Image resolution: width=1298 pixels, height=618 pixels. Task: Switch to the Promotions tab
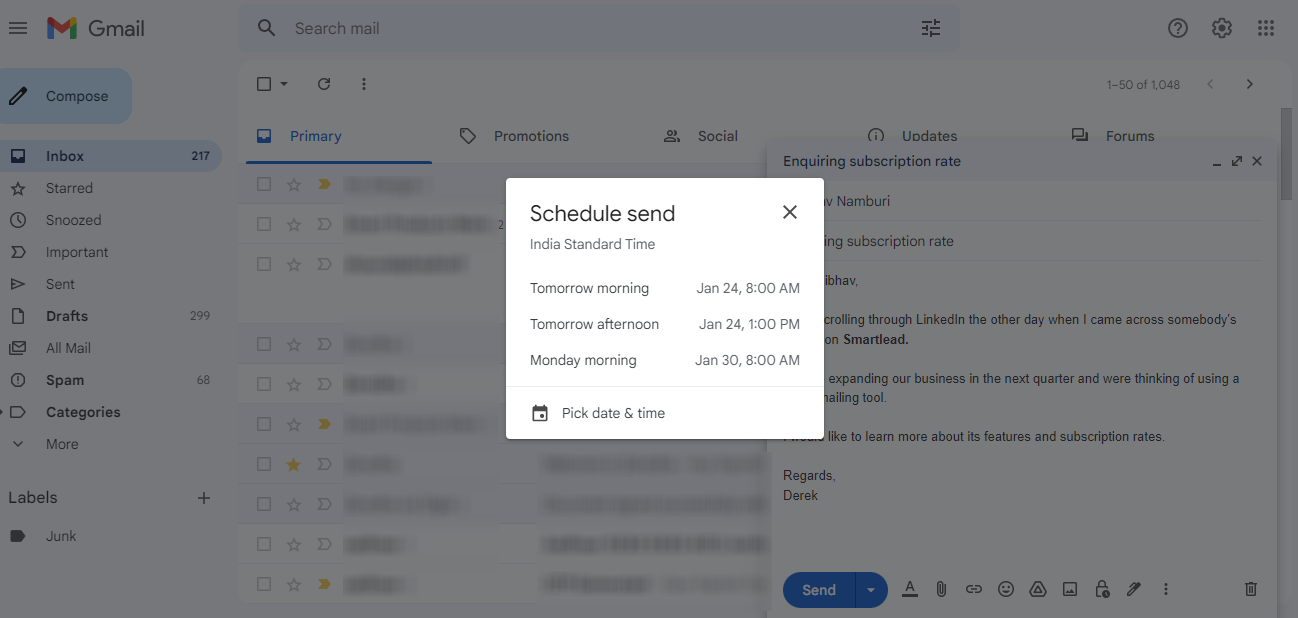pyautogui.click(x=531, y=136)
